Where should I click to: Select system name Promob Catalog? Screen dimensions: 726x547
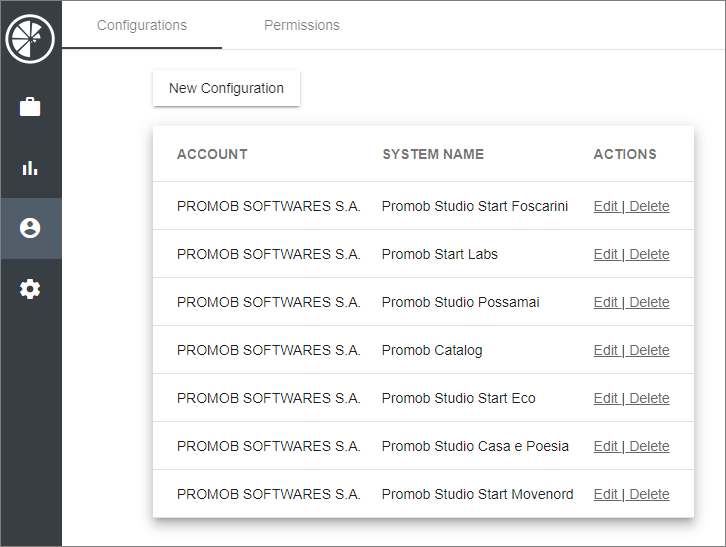click(x=432, y=350)
